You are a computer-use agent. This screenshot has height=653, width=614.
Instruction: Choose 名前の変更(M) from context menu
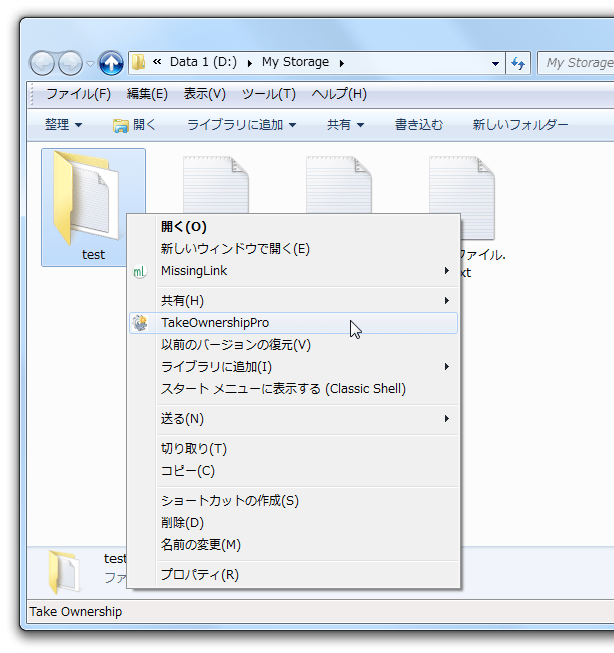293,545
